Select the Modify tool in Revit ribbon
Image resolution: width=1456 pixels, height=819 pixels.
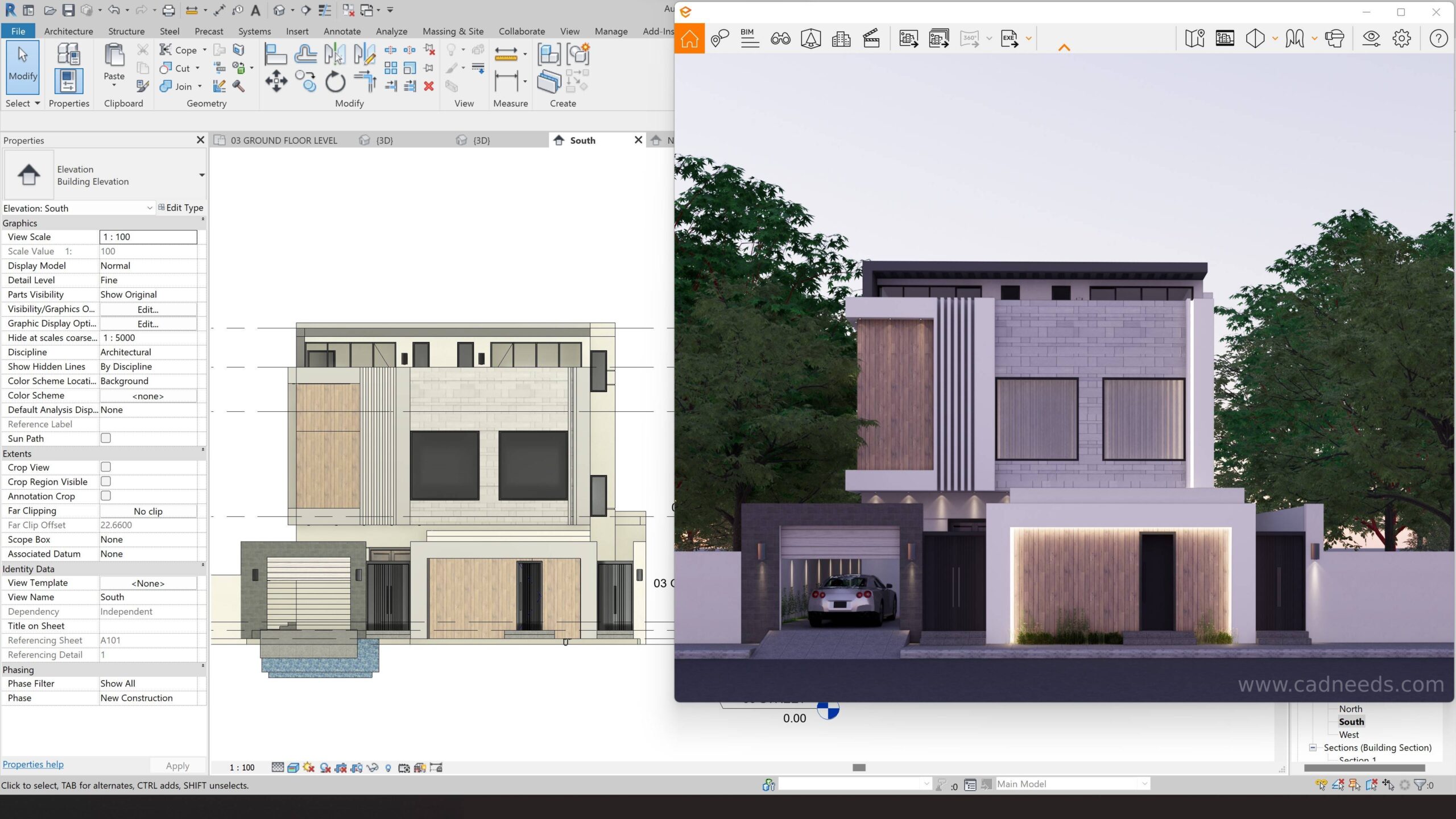pyautogui.click(x=23, y=66)
